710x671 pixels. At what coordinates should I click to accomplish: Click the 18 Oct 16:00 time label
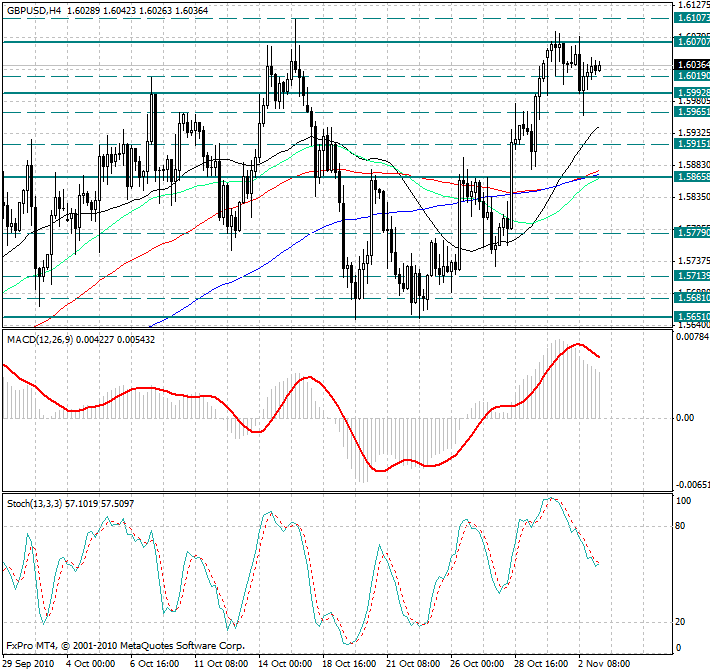349,664
